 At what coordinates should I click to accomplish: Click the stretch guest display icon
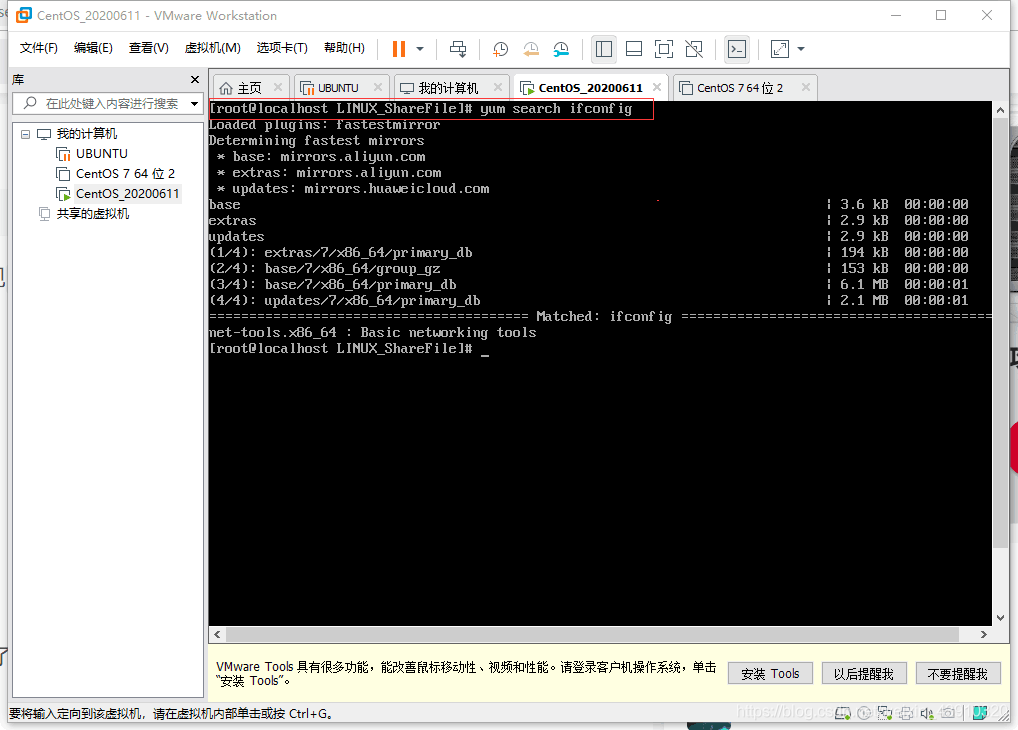(x=780, y=49)
